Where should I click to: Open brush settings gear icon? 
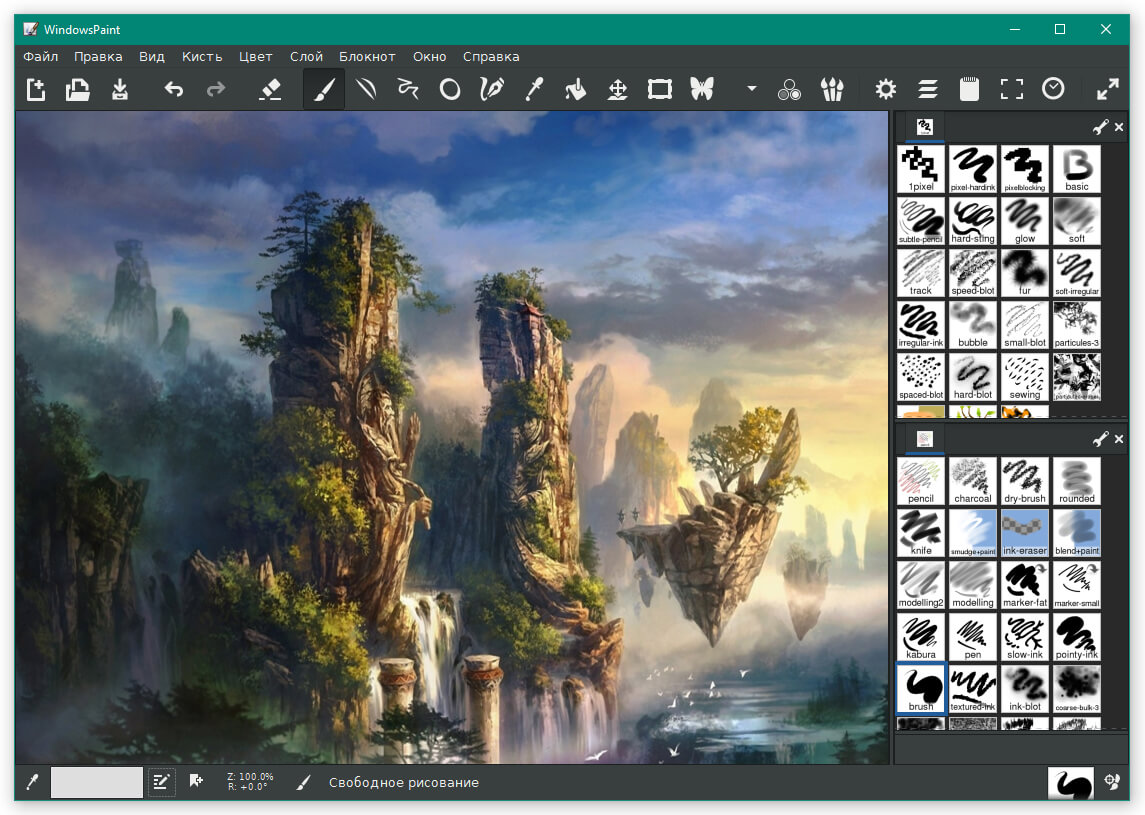point(886,90)
